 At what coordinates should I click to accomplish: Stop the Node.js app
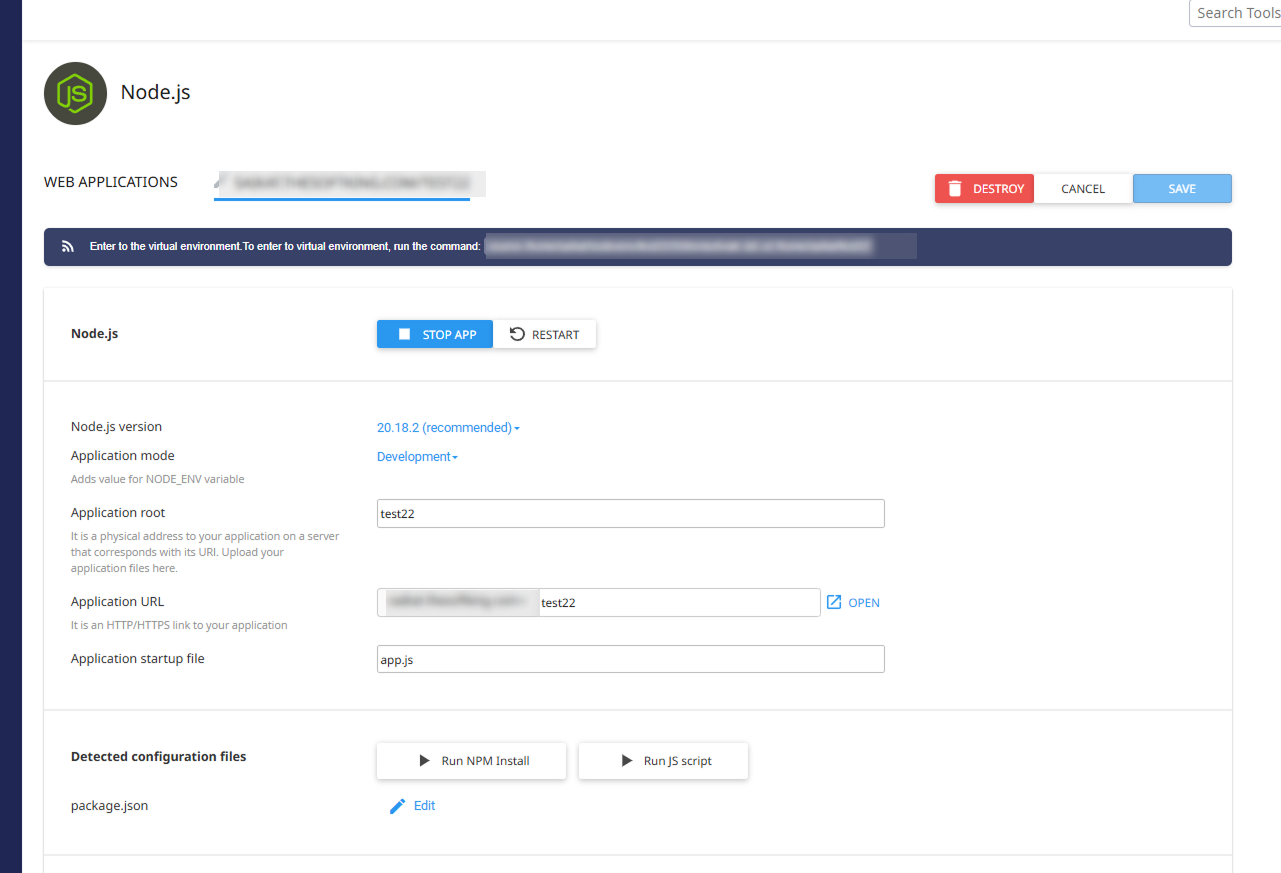pos(435,334)
